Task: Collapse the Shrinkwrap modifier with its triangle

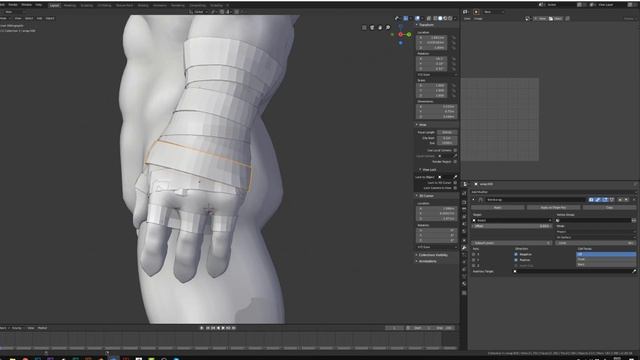Action: pyautogui.click(x=473, y=200)
